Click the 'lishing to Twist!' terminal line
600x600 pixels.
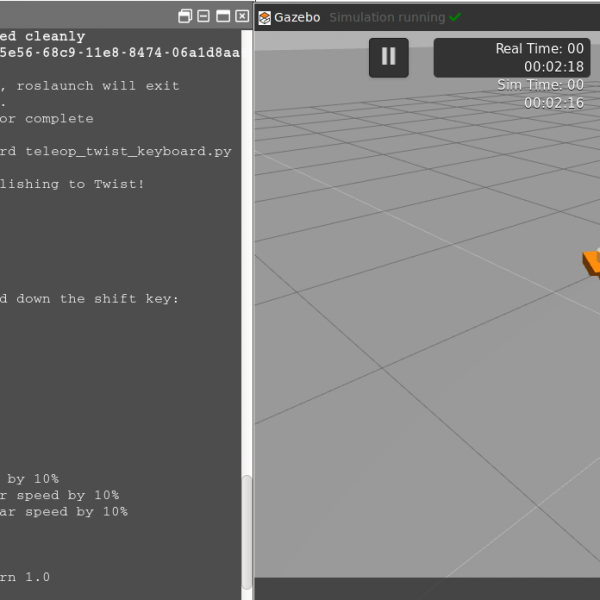pyautogui.click(x=72, y=184)
